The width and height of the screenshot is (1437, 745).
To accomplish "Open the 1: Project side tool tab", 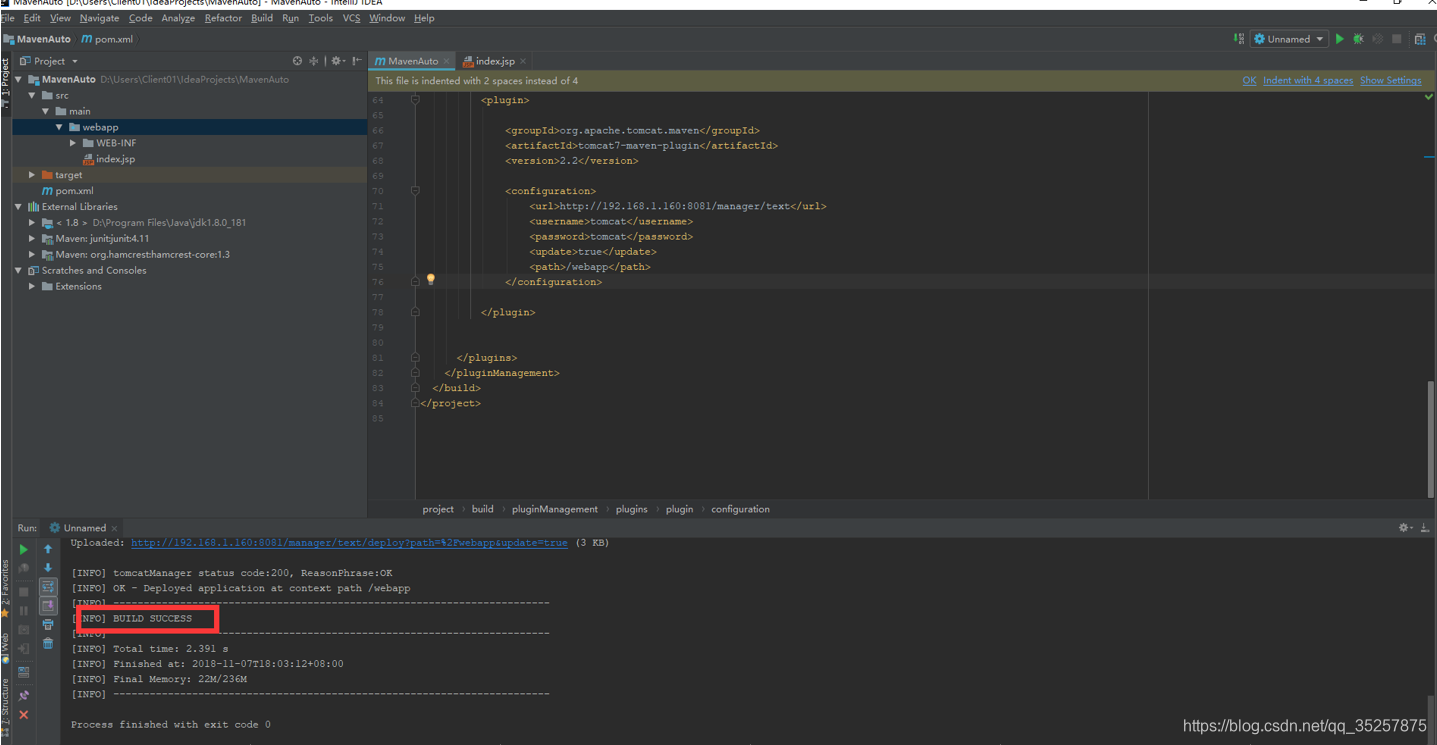I will click(5, 85).
